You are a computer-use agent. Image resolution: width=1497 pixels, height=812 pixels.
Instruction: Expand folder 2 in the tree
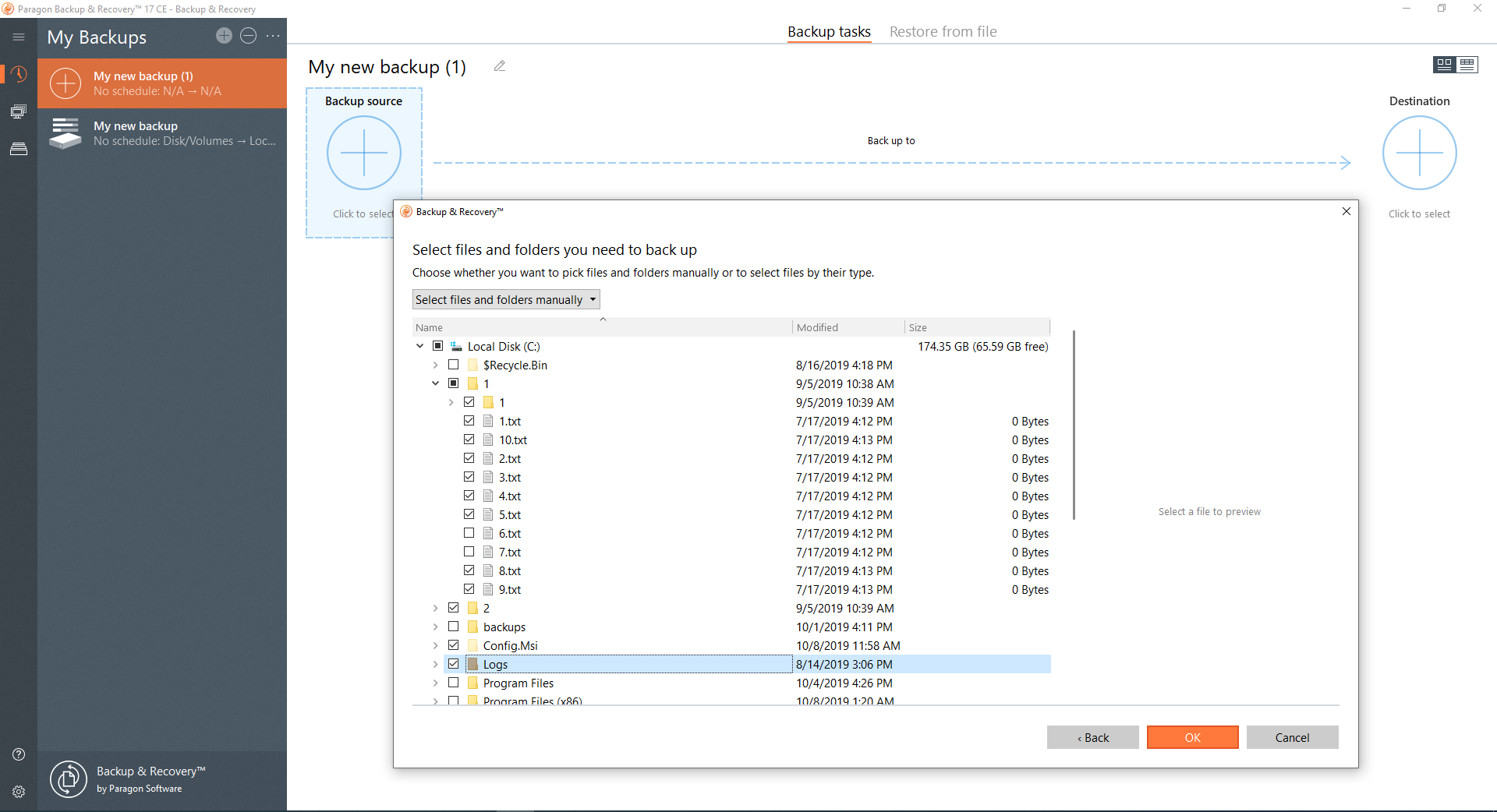click(x=435, y=608)
